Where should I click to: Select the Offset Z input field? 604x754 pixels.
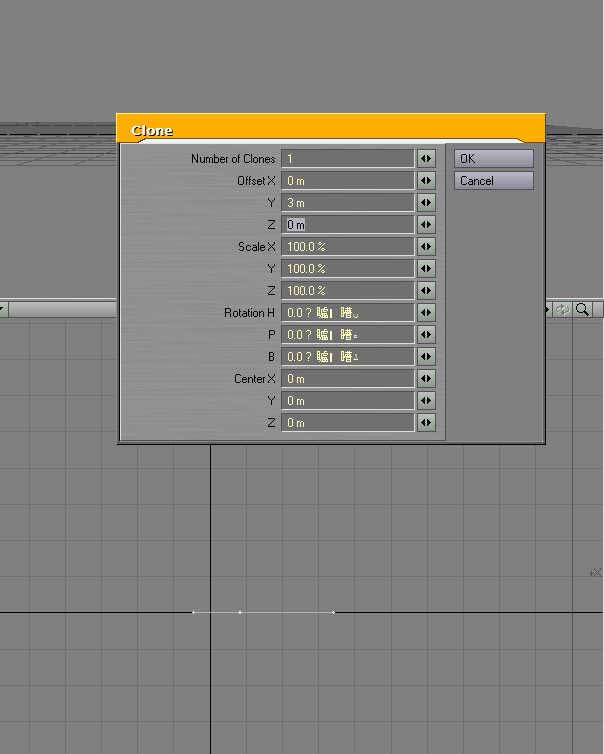[x=347, y=225]
